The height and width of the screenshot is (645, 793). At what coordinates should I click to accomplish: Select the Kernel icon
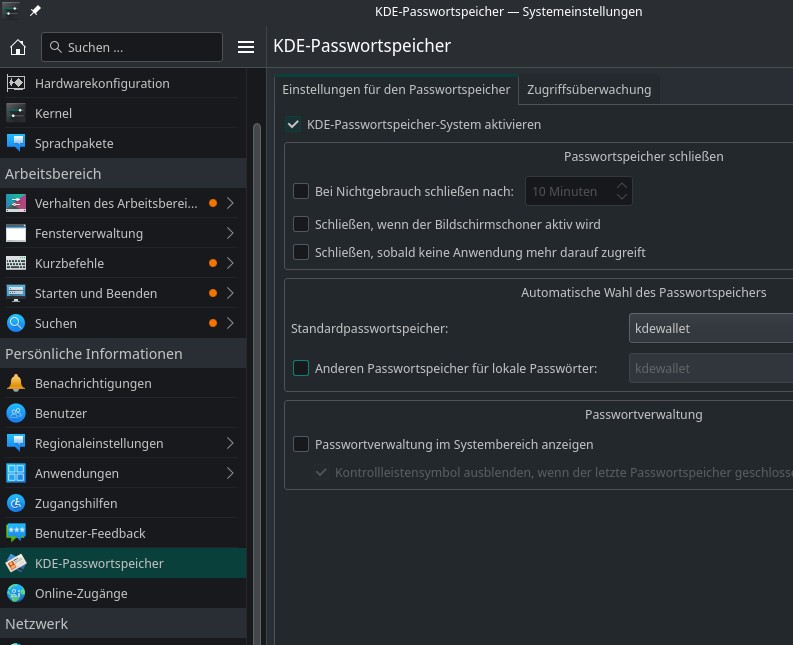(16, 113)
